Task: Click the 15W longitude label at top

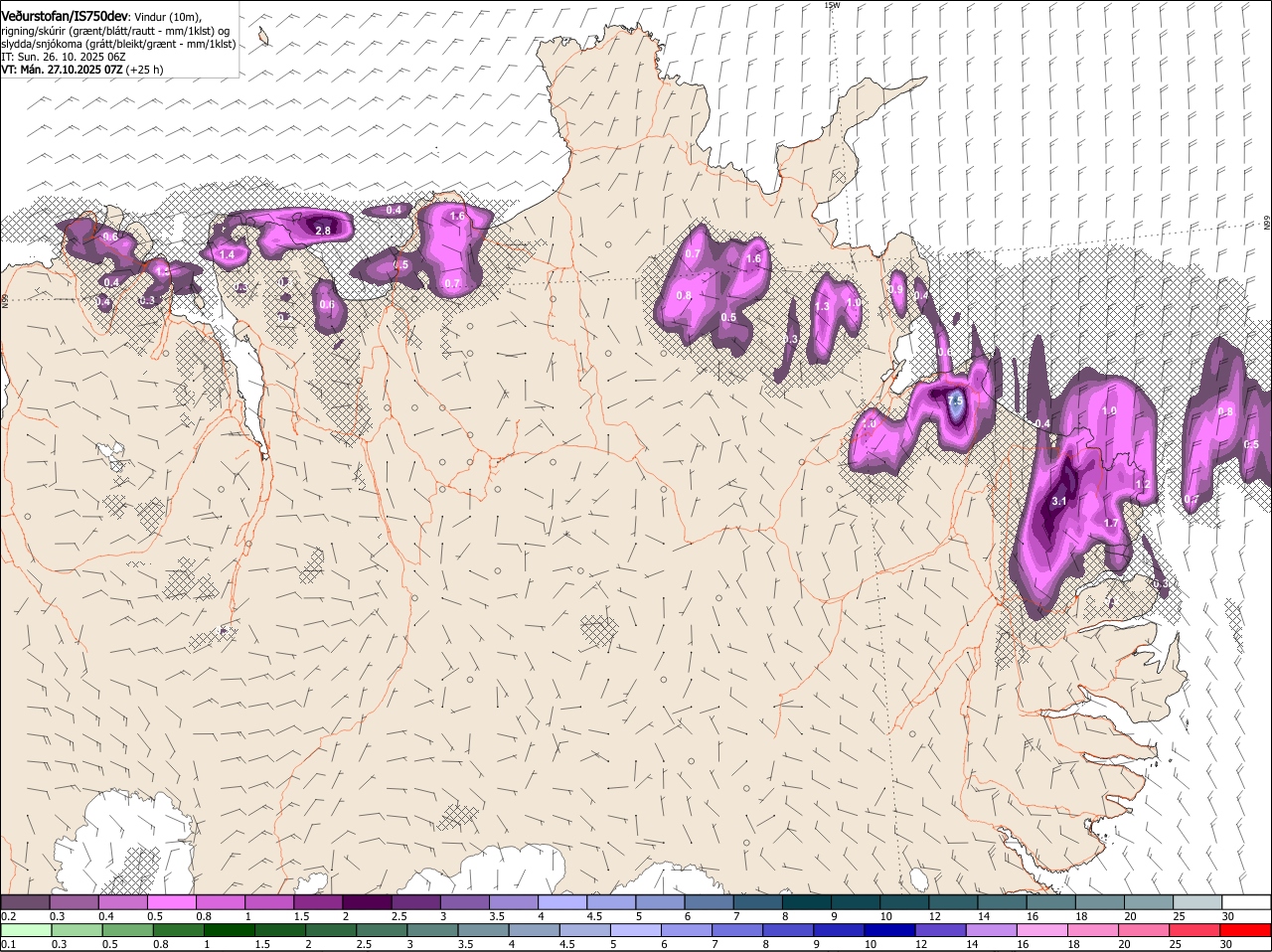Action: pyautogui.click(x=832, y=5)
